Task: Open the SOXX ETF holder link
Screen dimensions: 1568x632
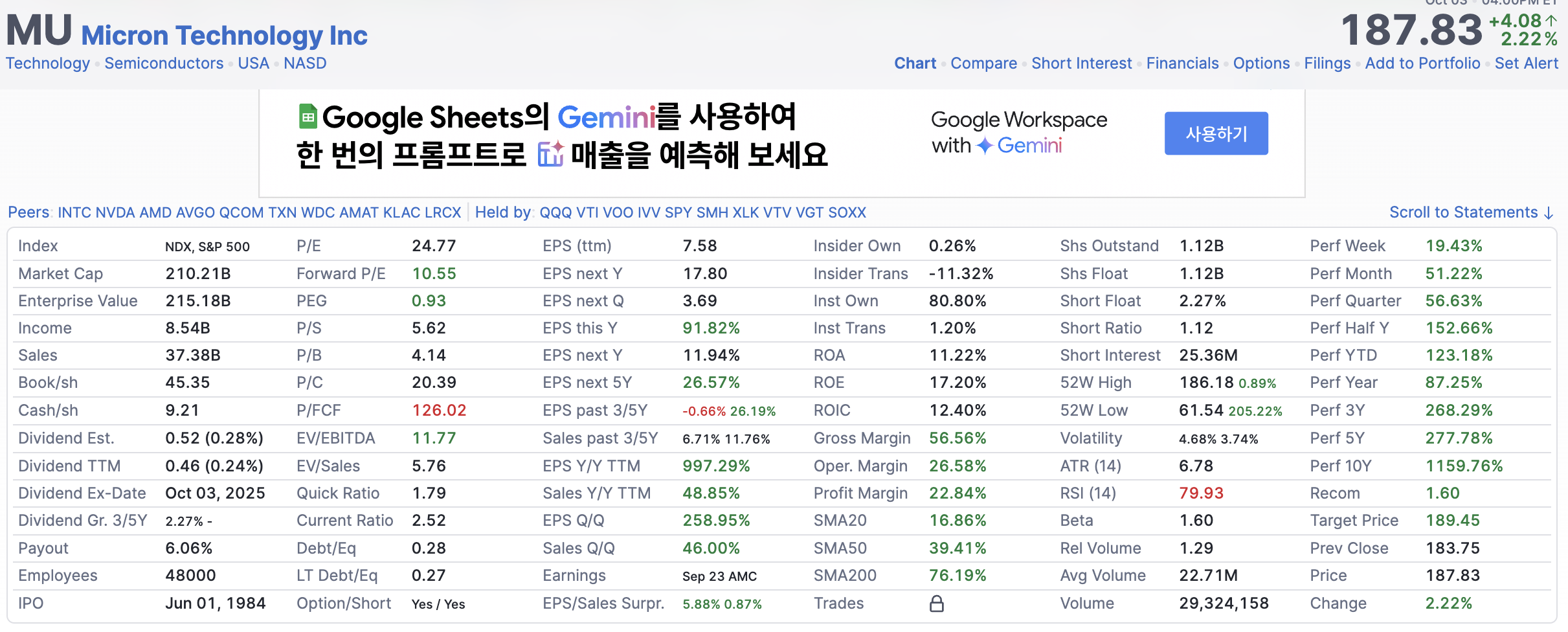Action: pos(847,212)
